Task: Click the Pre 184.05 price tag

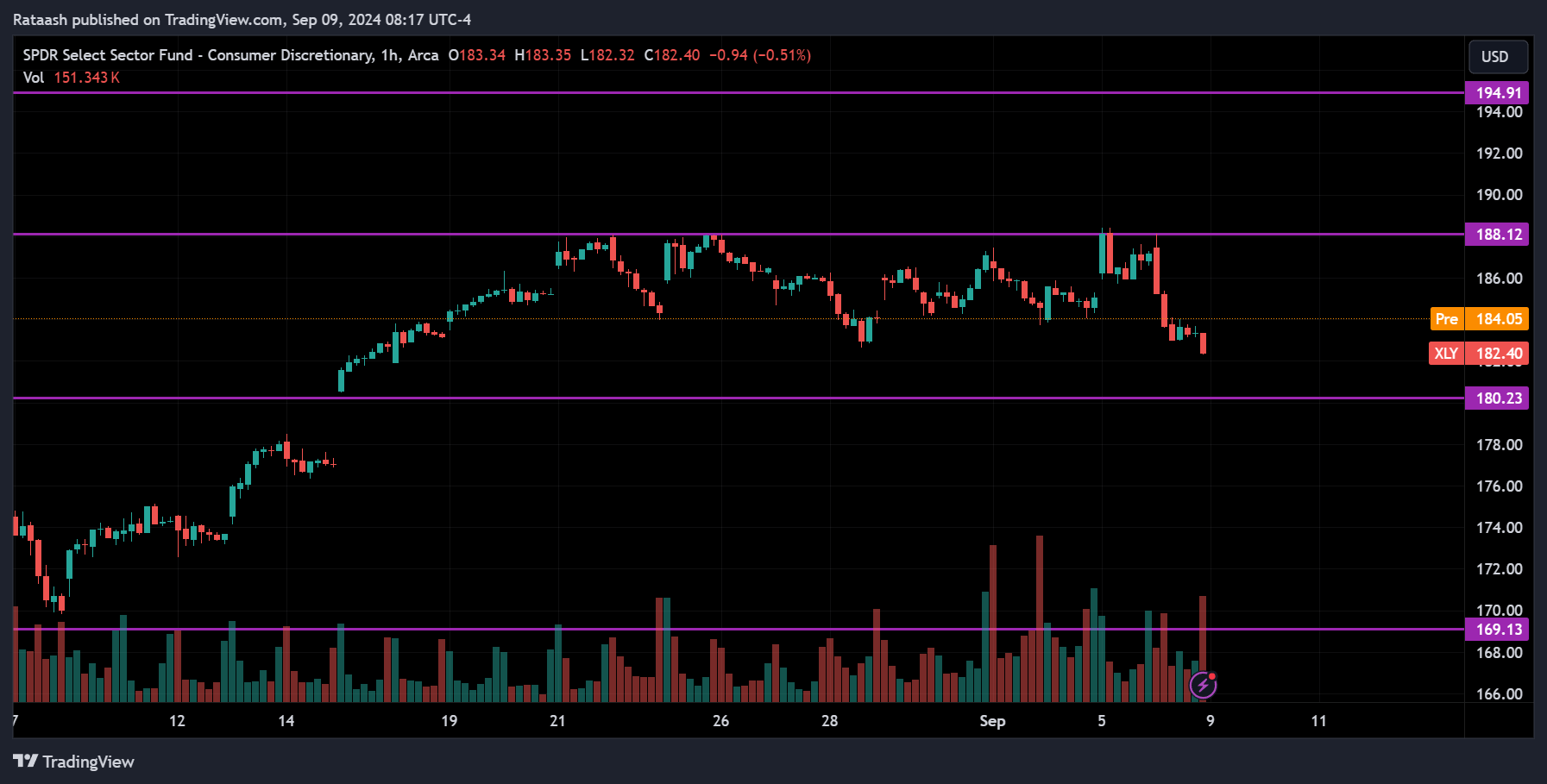Action: coord(1479,319)
